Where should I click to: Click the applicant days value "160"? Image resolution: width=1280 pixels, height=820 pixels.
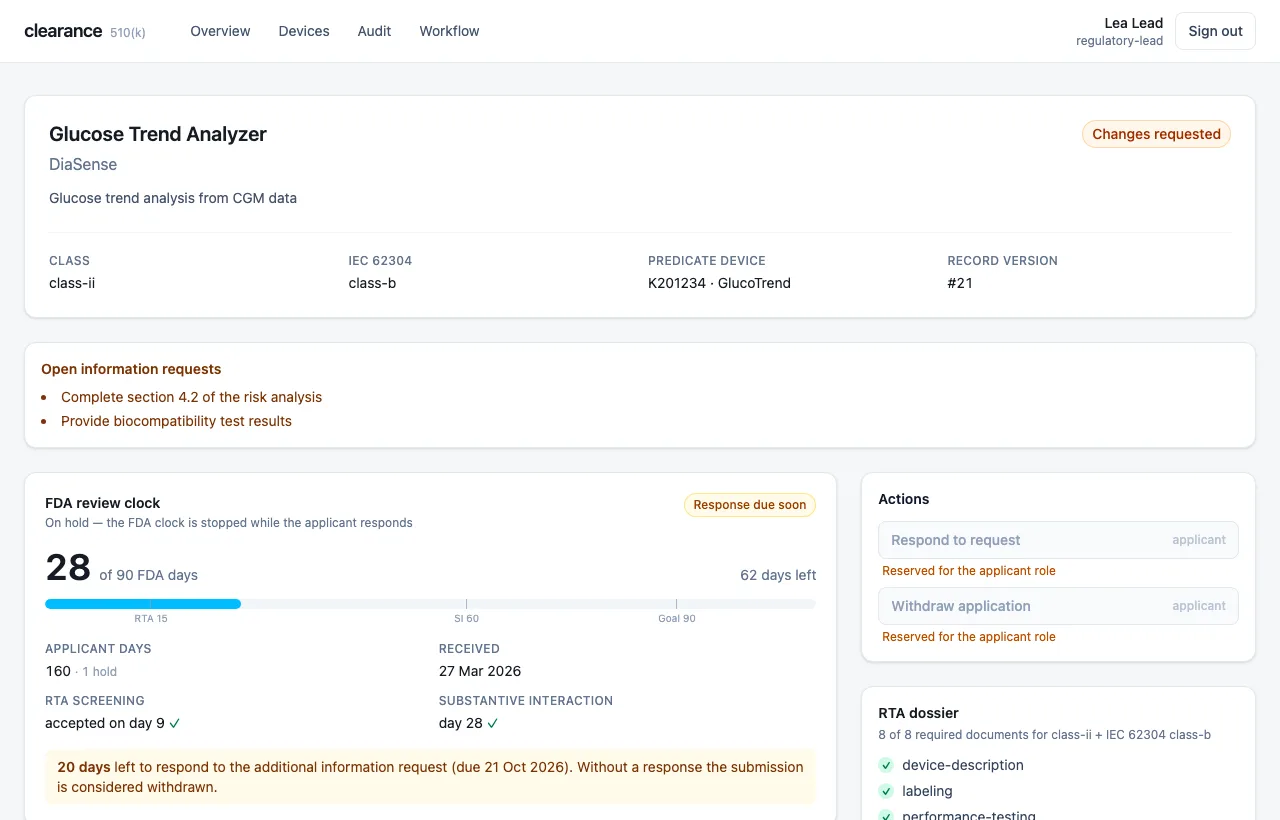pos(58,671)
